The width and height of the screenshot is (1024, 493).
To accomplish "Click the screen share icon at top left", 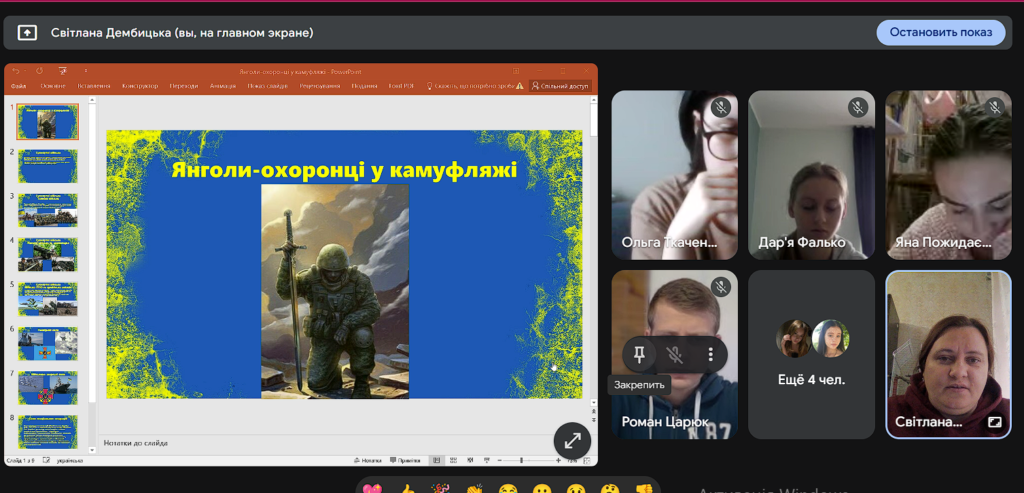I will [x=27, y=32].
